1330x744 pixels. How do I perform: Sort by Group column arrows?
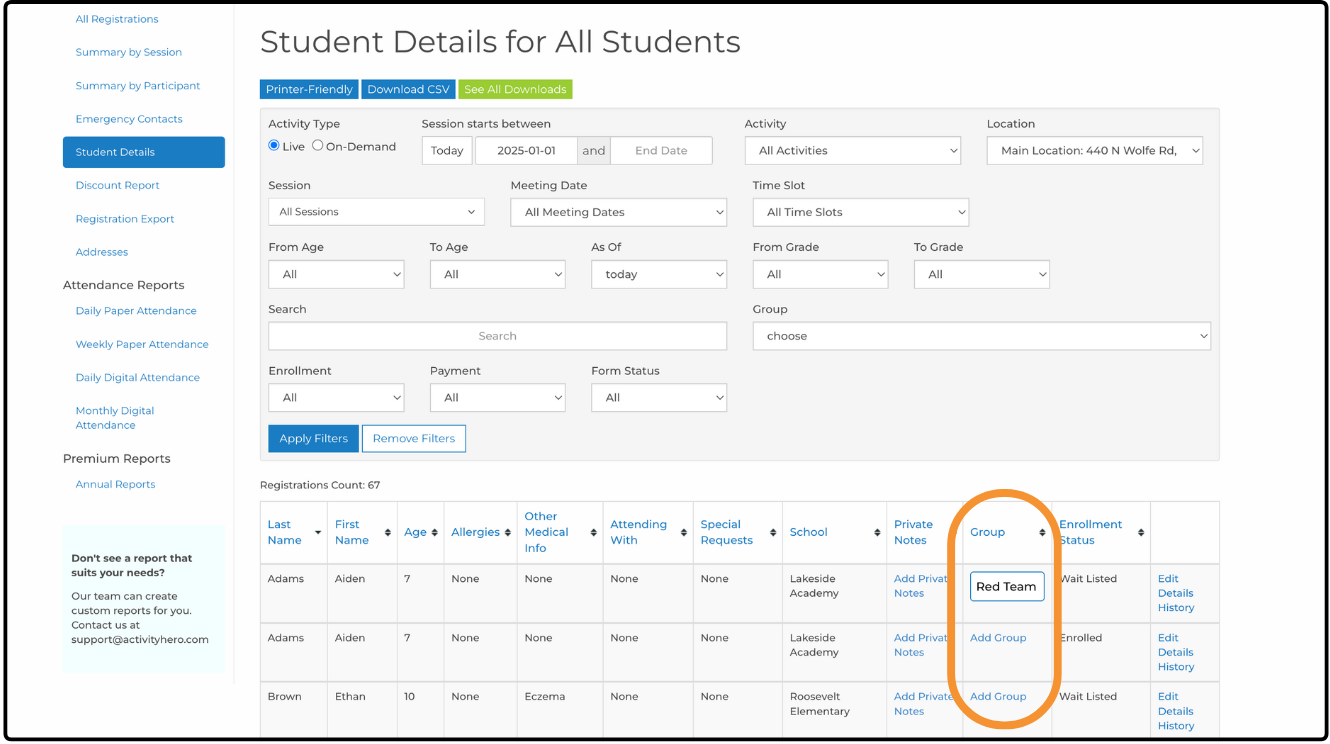tap(1042, 533)
